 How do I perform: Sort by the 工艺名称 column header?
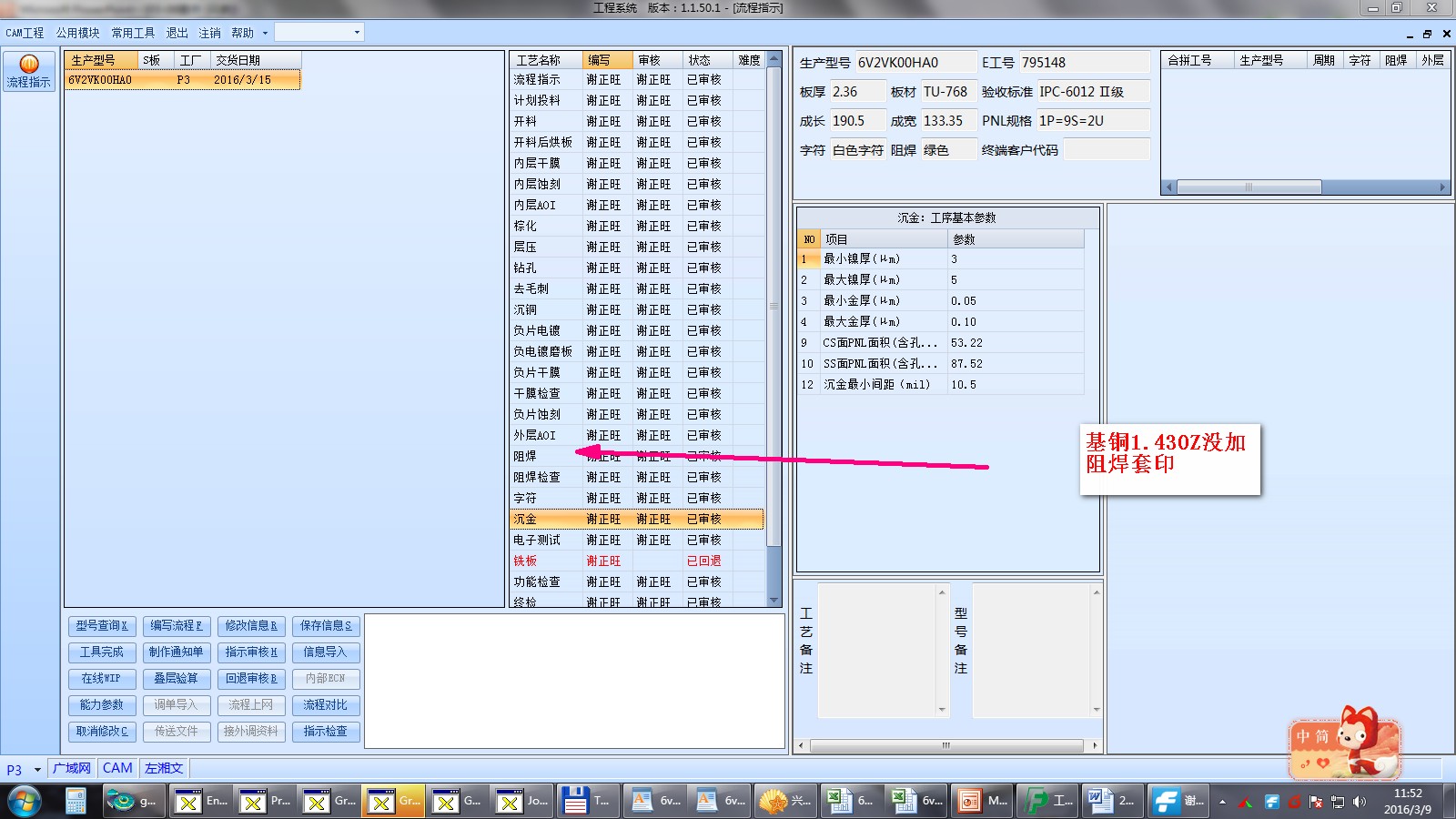(x=546, y=60)
